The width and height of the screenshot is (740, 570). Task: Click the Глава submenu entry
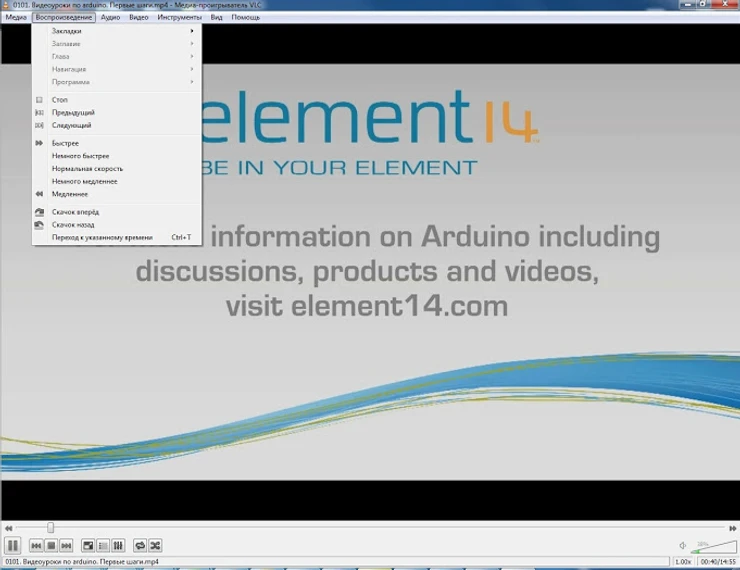(117, 56)
